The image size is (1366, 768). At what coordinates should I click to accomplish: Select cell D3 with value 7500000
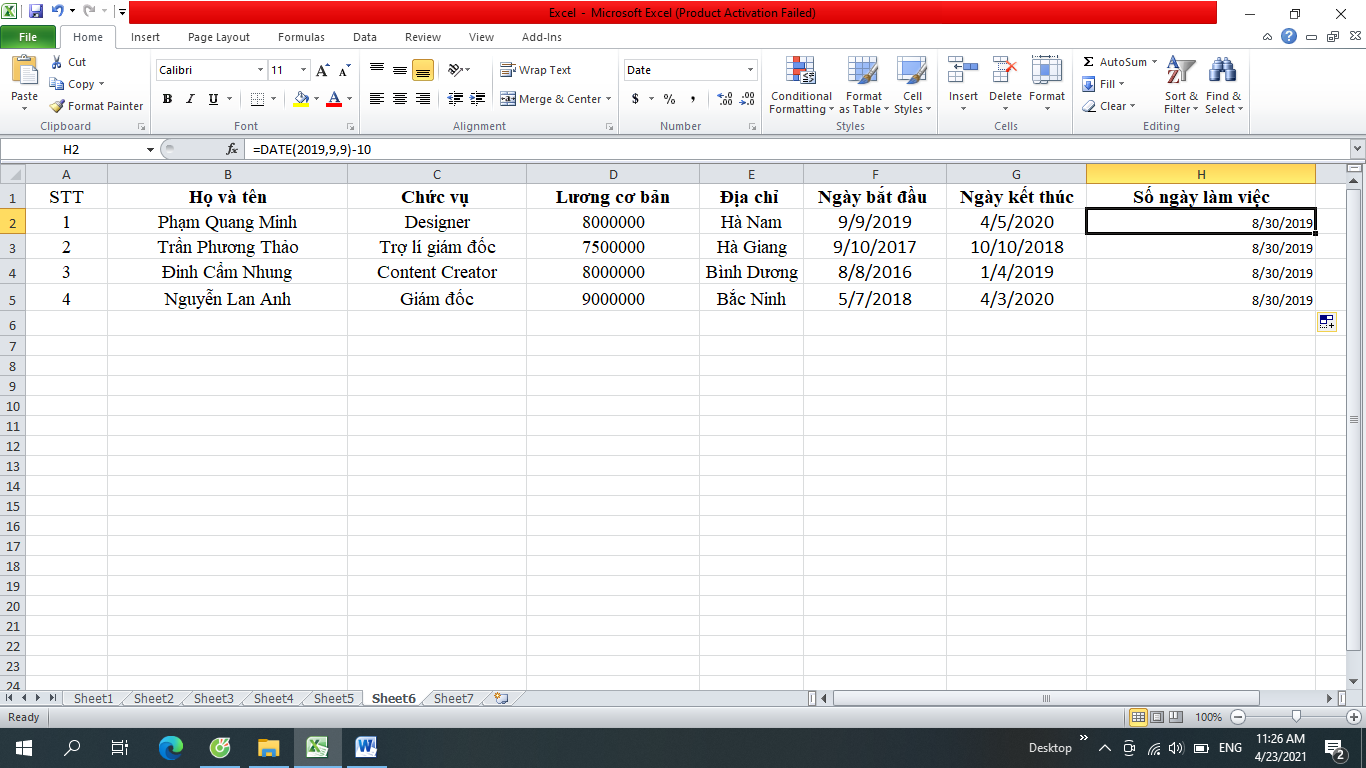pos(613,247)
